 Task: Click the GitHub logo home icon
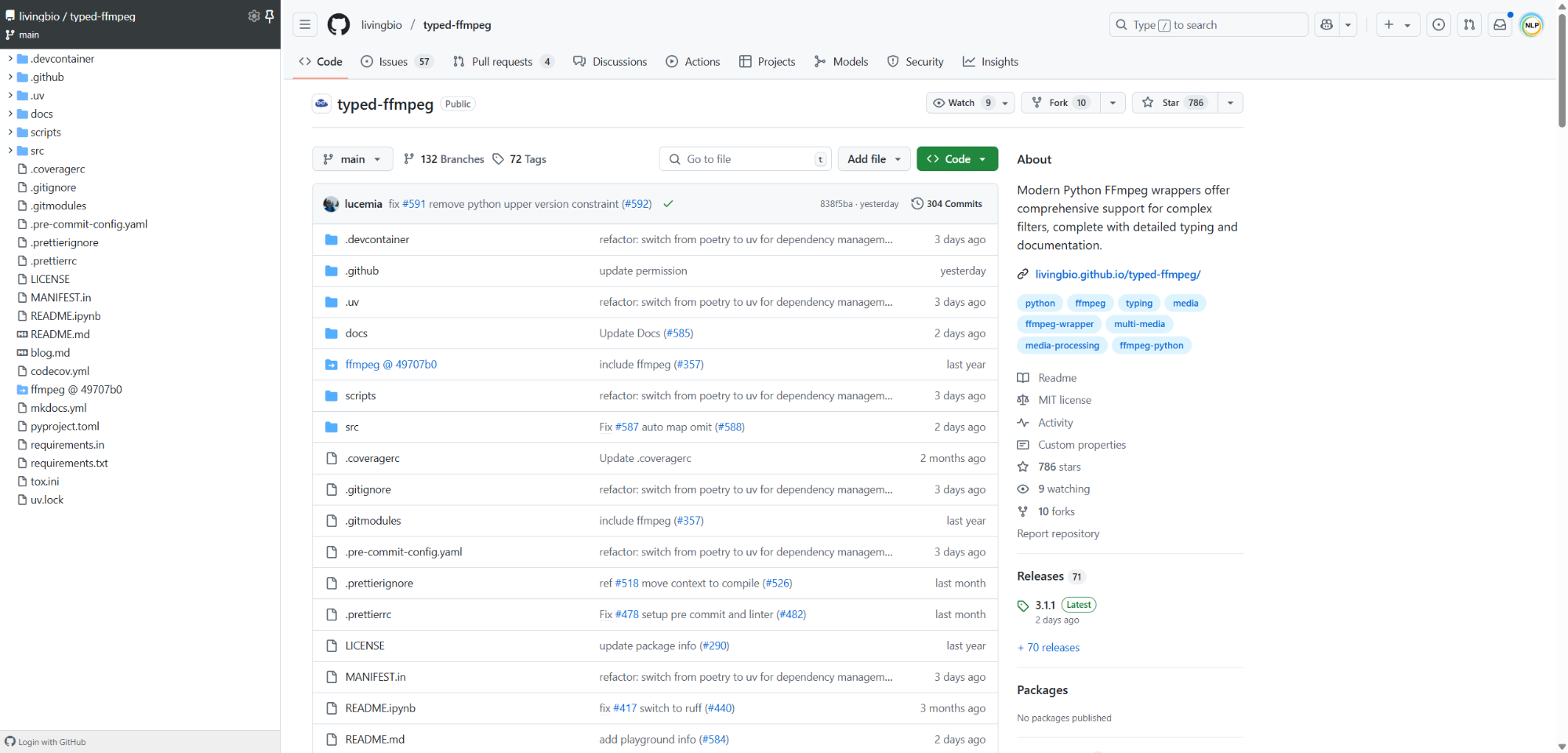pyautogui.click(x=339, y=25)
